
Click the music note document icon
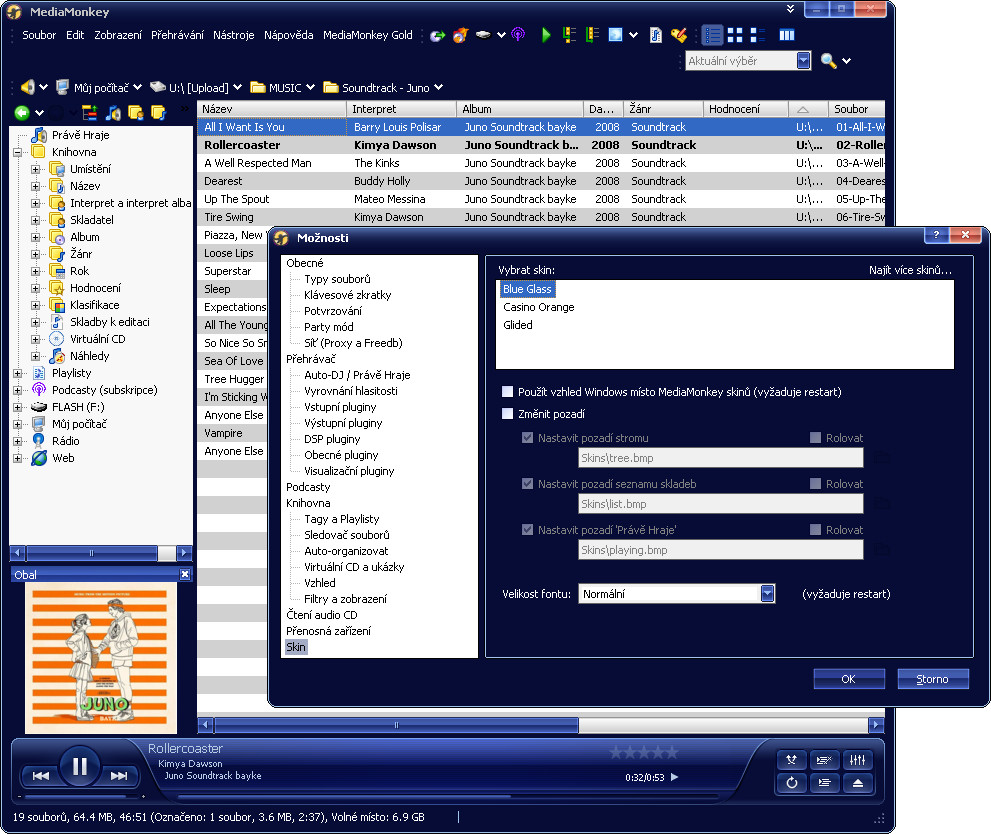pos(656,35)
